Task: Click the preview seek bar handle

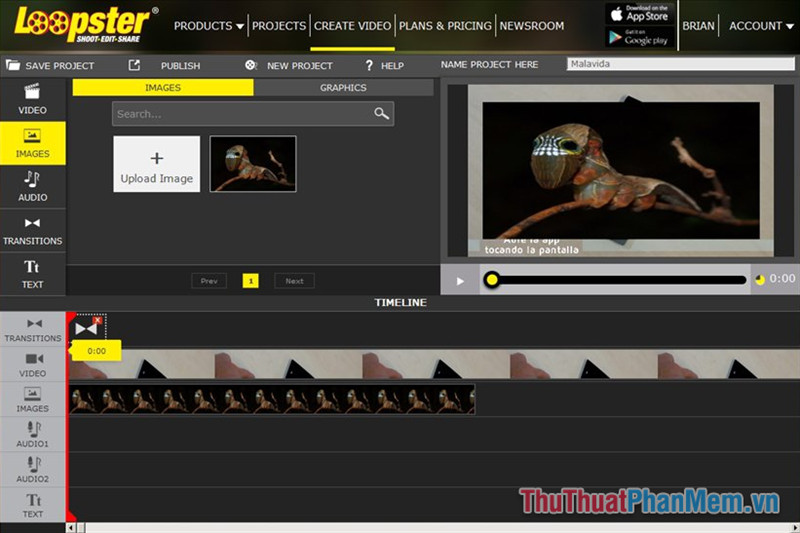Action: [x=492, y=280]
